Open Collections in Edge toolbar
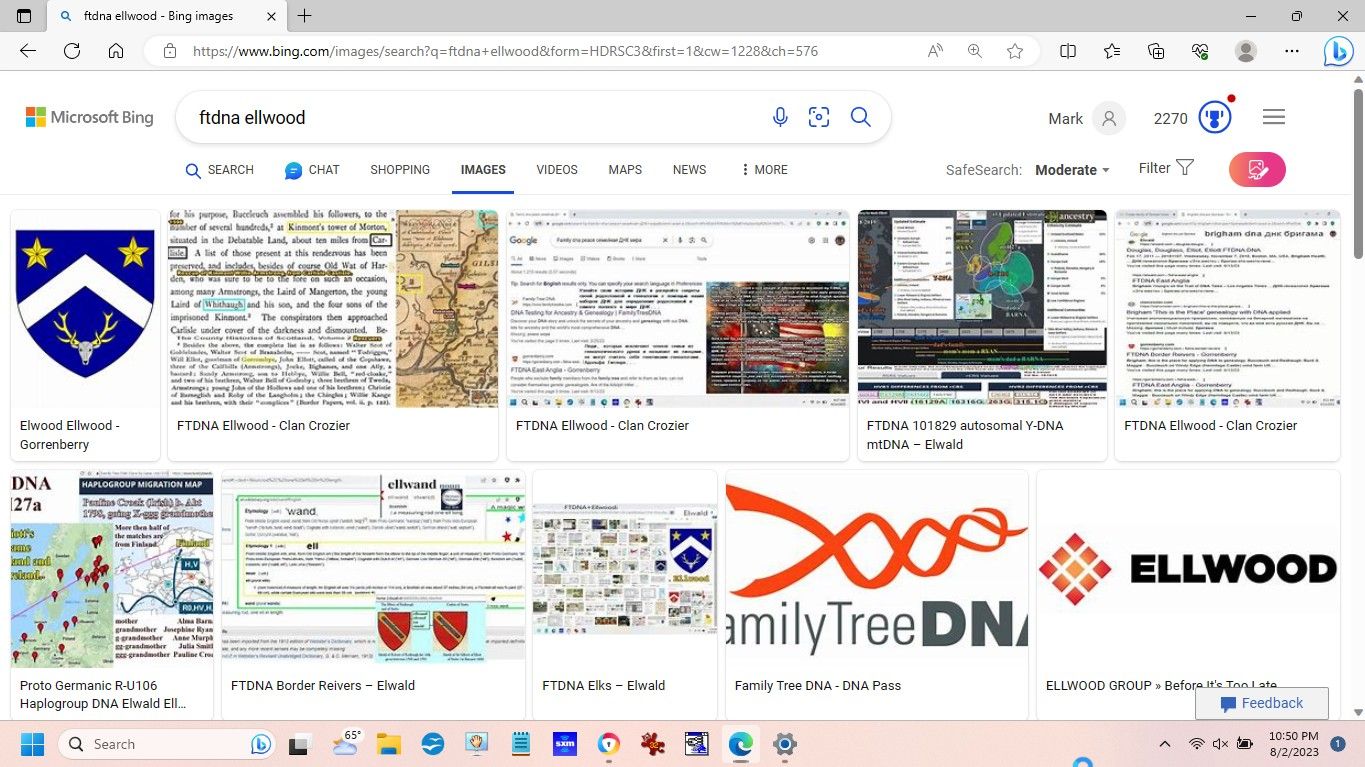This screenshot has height=767, width=1365. [1156, 51]
